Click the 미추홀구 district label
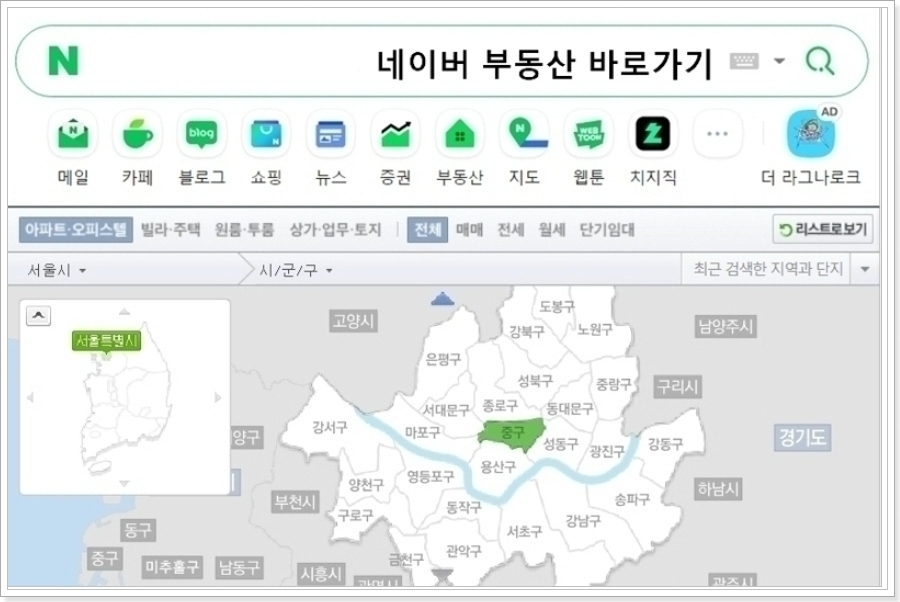 172,568
